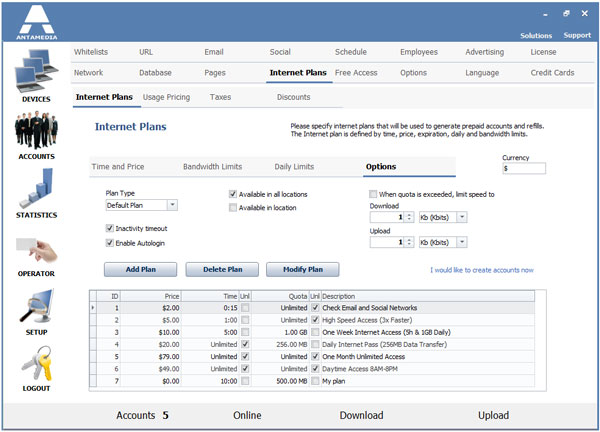Image resolution: width=600 pixels, height=432 pixels.
Task: Open the Pages tab
Action: click(x=215, y=73)
